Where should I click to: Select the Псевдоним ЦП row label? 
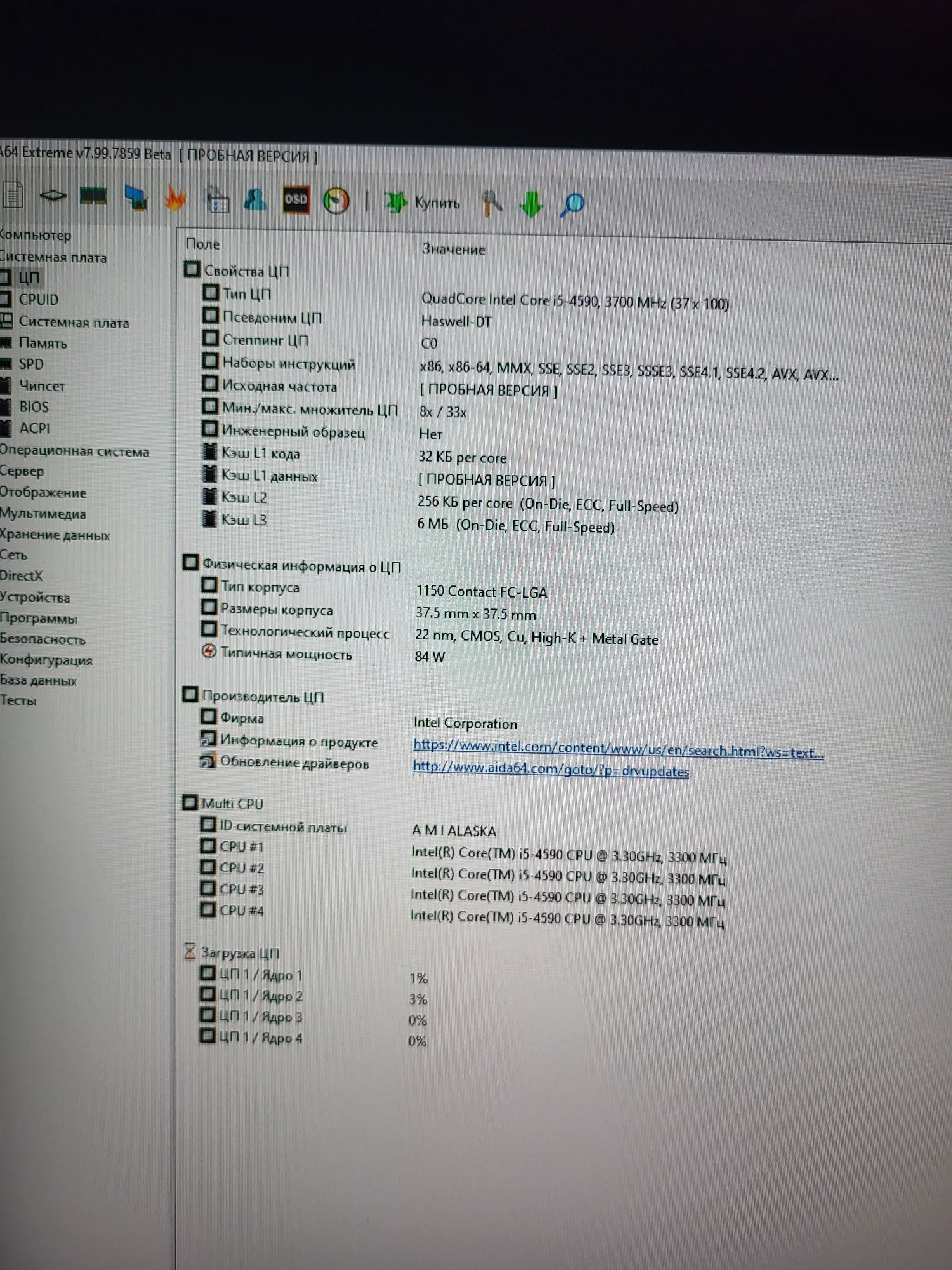point(272,317)
